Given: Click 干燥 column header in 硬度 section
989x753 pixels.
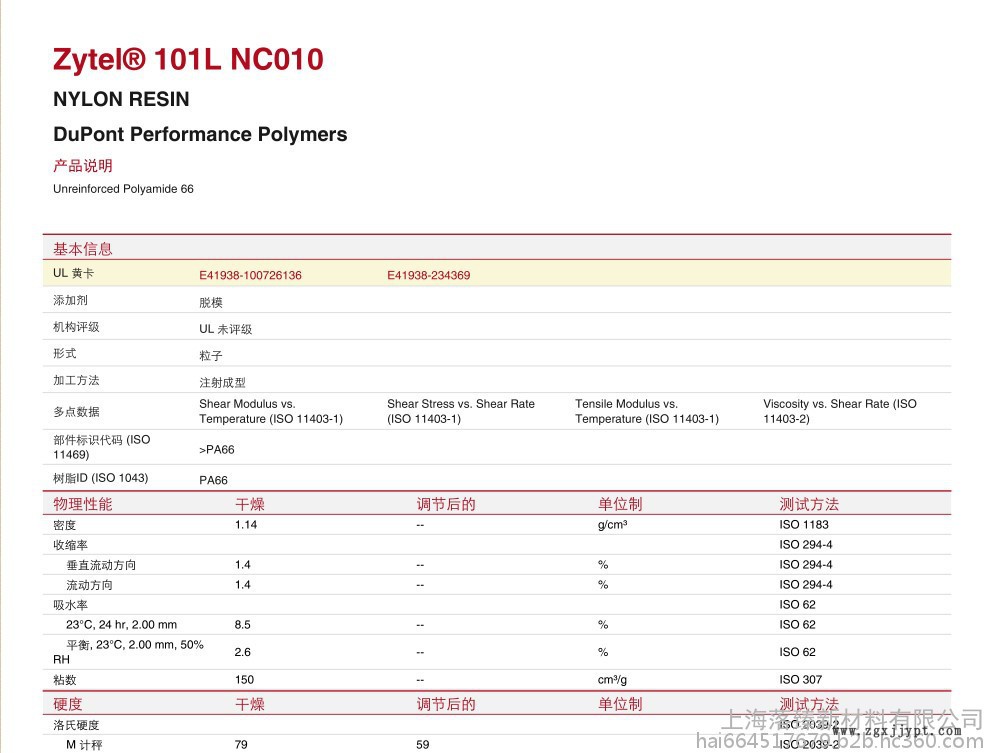Looking at the screenshot, I should tap(250, 704).
